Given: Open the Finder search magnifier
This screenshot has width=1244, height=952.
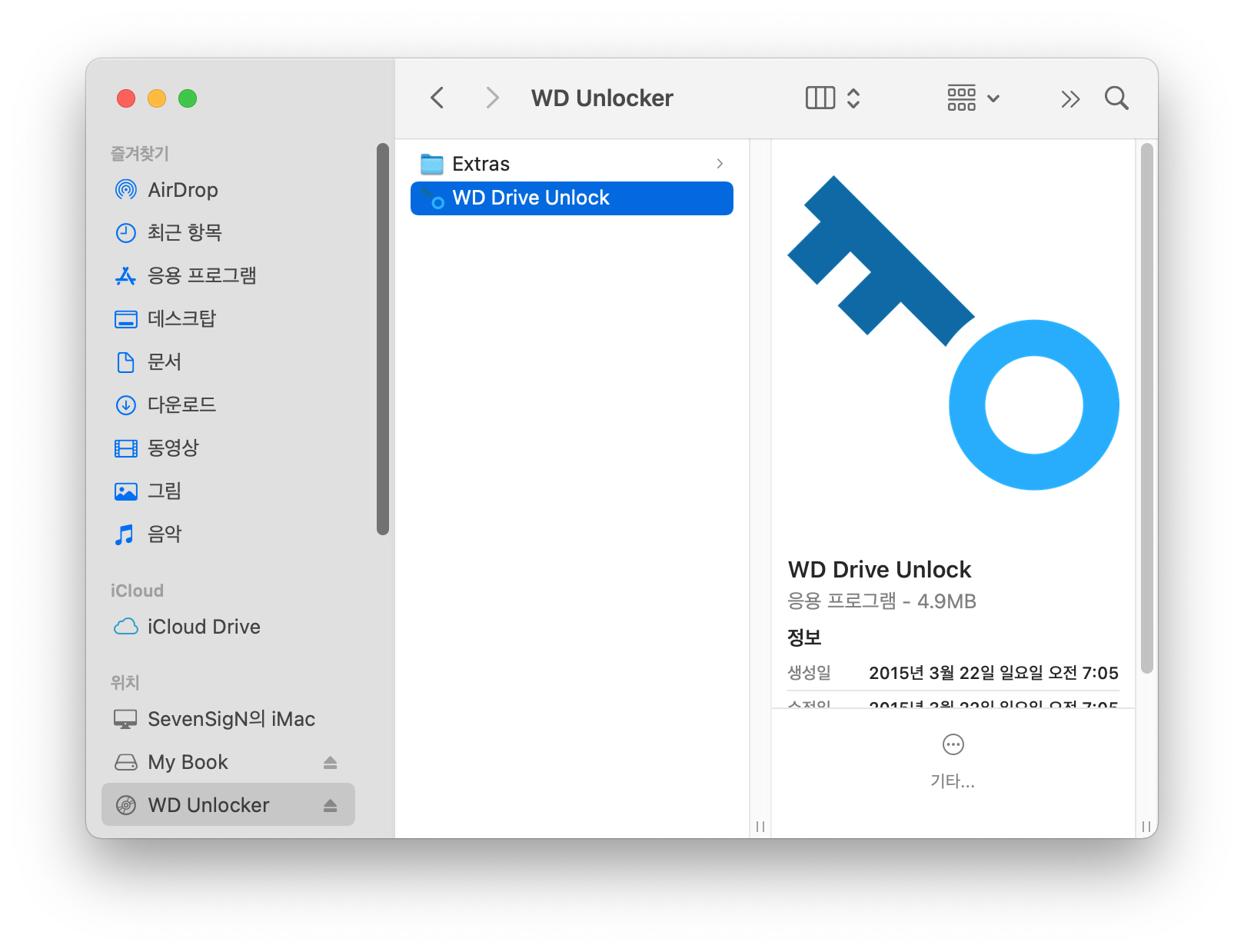Looking at the screenshot, I should coord(1116,98).
